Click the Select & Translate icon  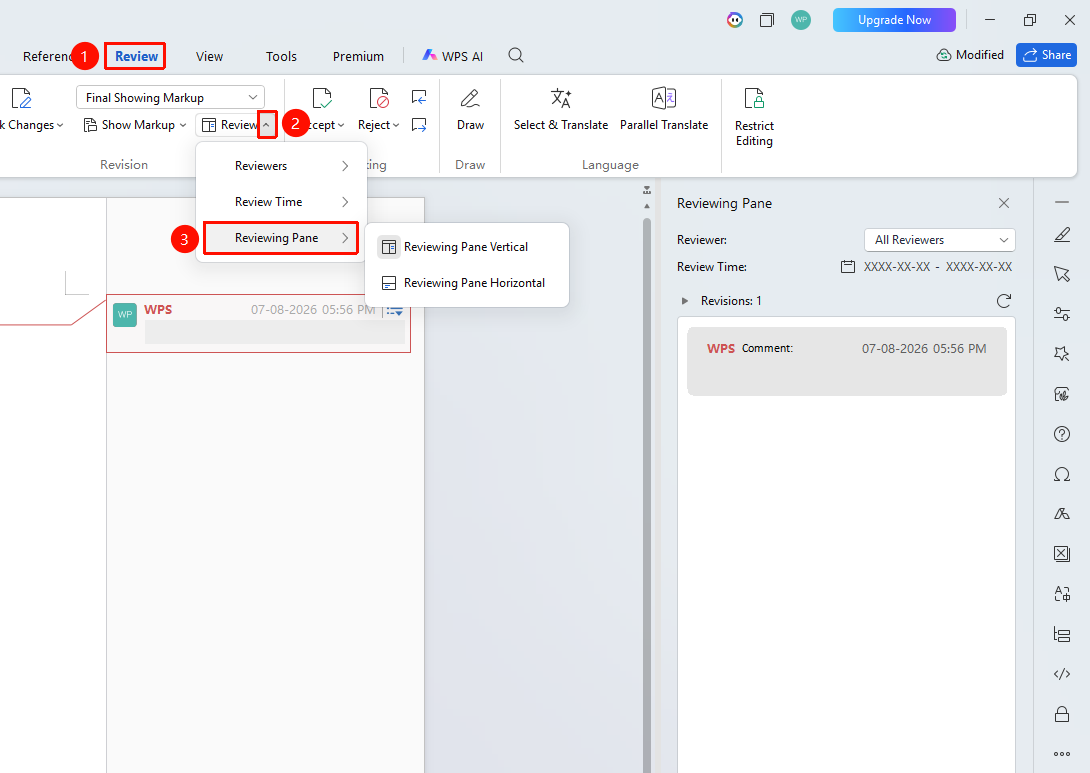click(561, 98)
